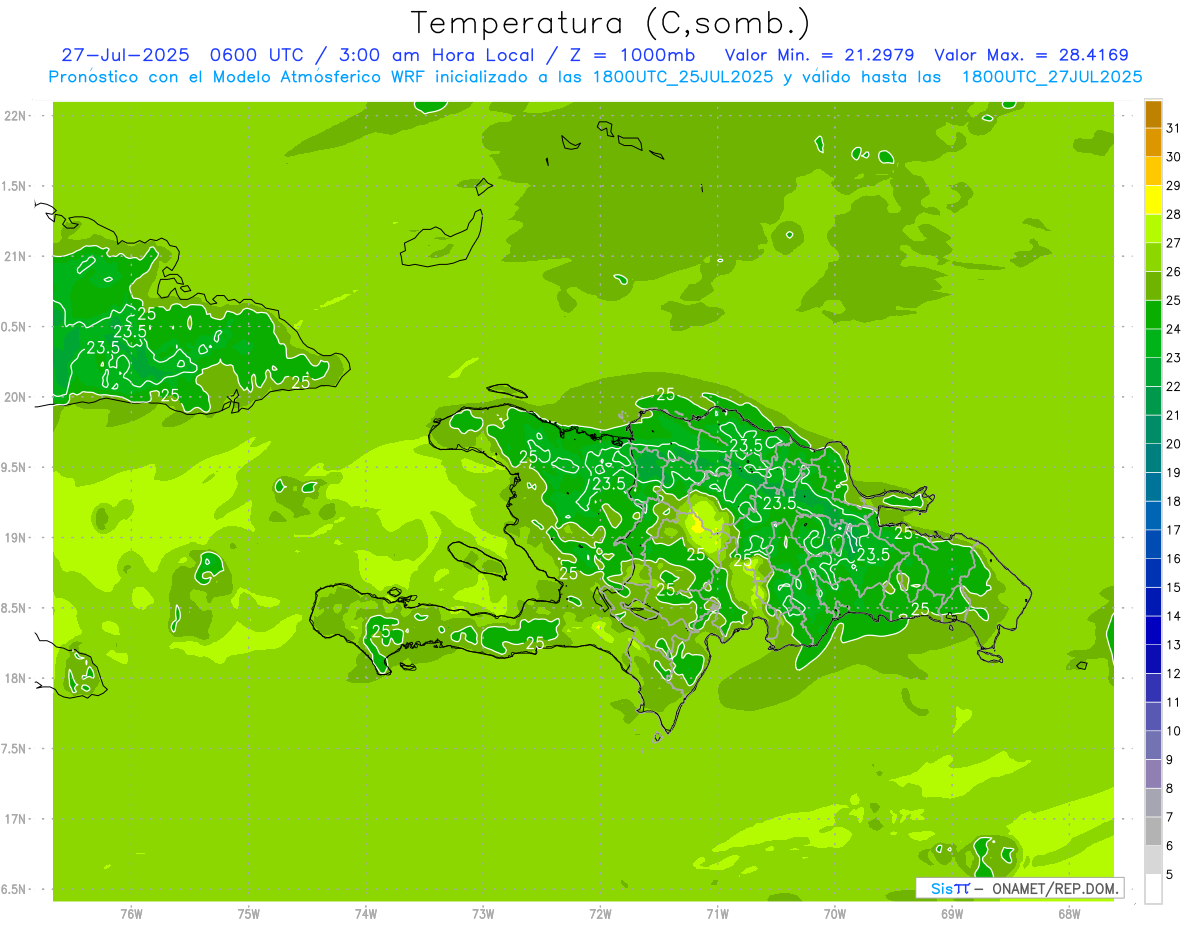Screen dimensions: 1200x927
Task: Click the "0600 UTC" time text
Action: pyautogui.click(x=255, y=55)
